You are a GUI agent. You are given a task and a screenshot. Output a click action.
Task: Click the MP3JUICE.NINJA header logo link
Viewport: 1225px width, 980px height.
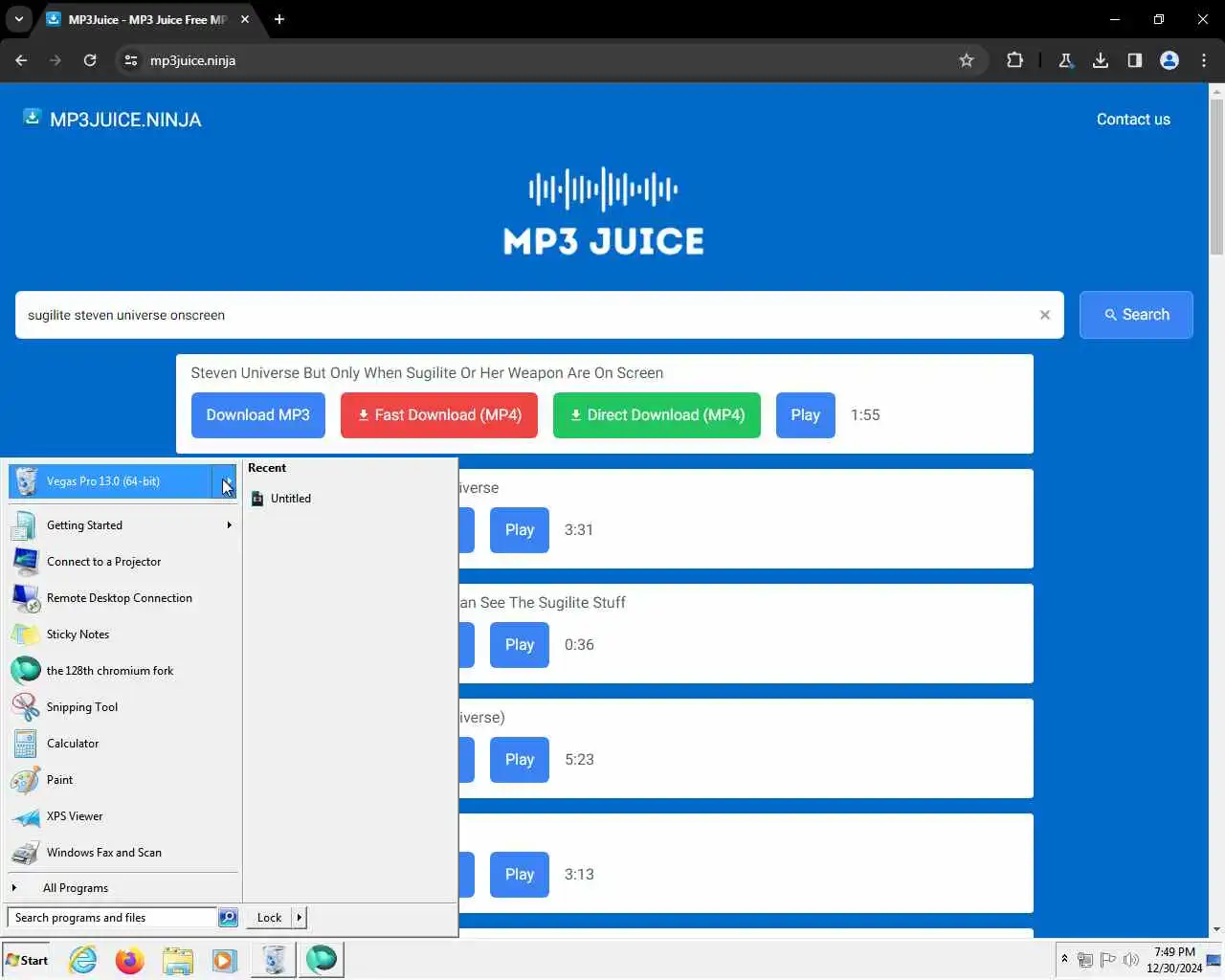[x=113, y=120]
